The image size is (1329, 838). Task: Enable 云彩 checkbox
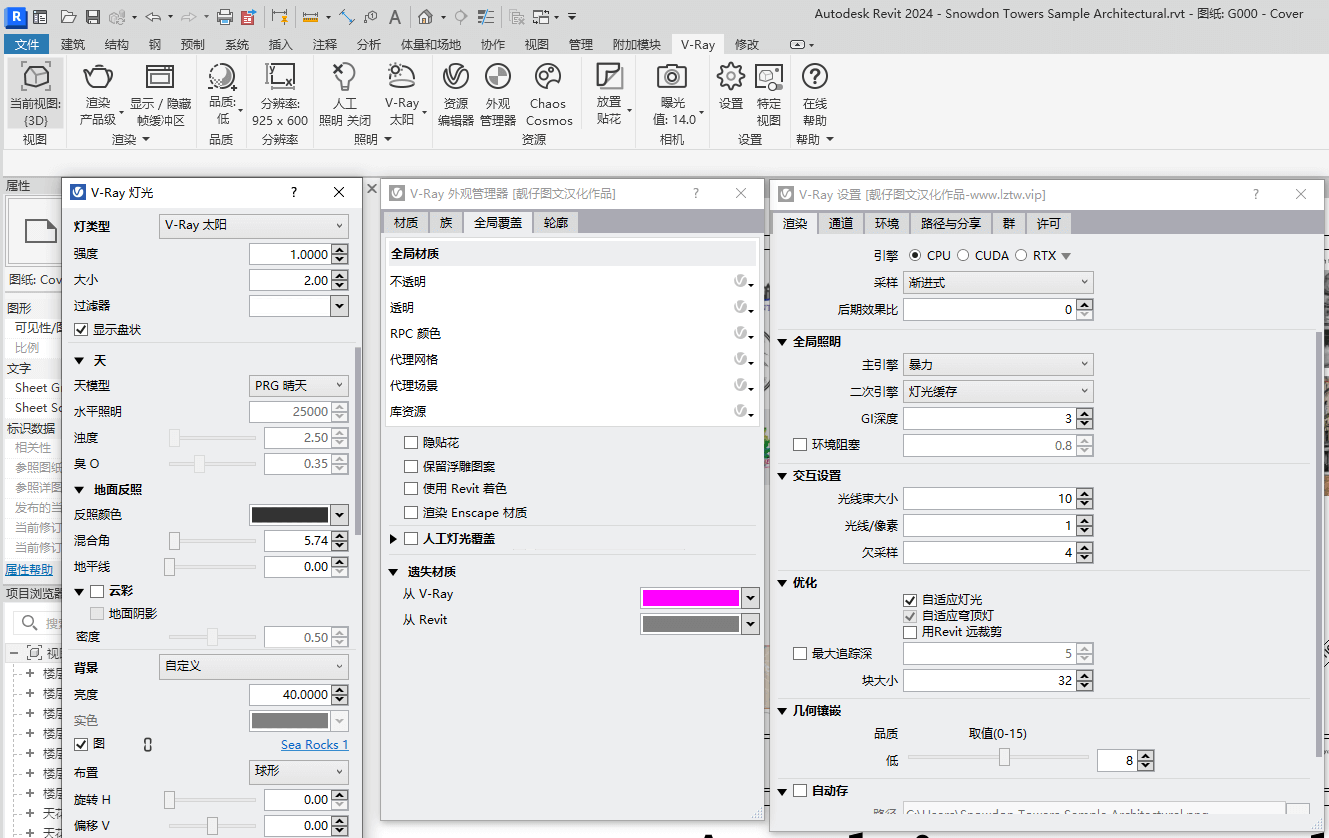(x=97, y=592)
